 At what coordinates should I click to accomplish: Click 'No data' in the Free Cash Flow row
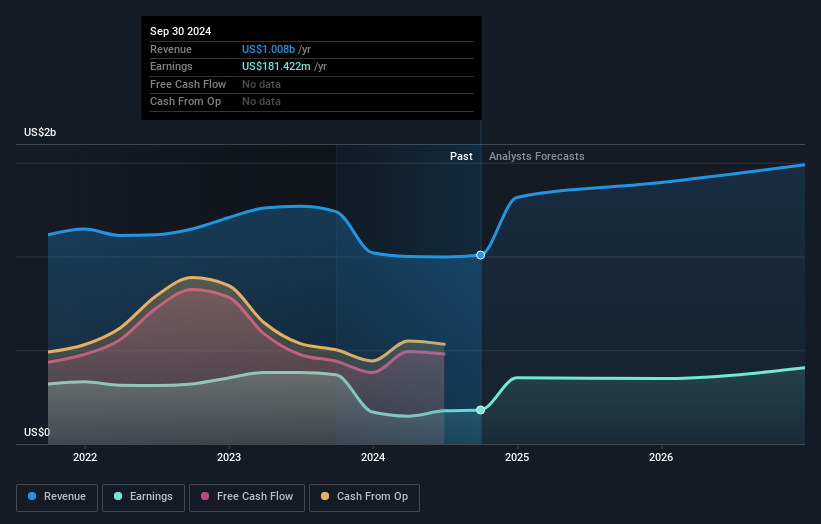tap(261, 84)
